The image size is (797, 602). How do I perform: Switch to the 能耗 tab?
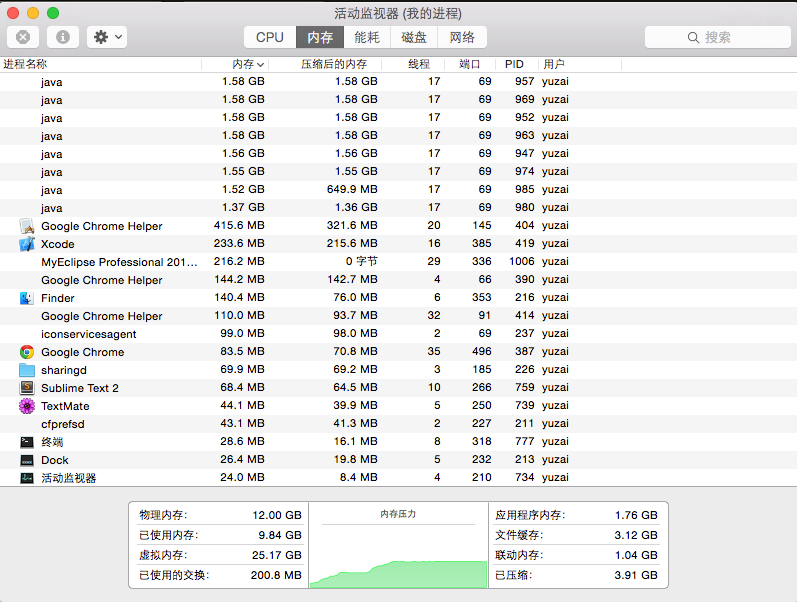tap(366, 37)
